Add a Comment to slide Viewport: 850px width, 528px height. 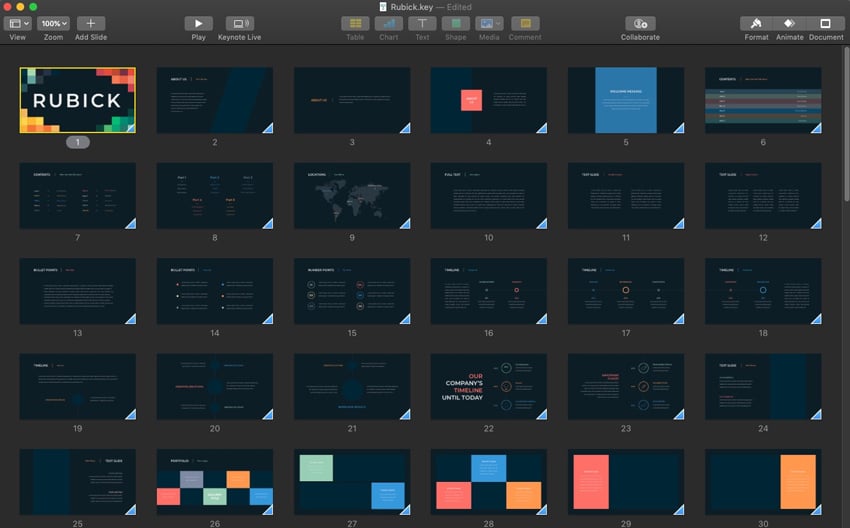click(x=525, y=23)
